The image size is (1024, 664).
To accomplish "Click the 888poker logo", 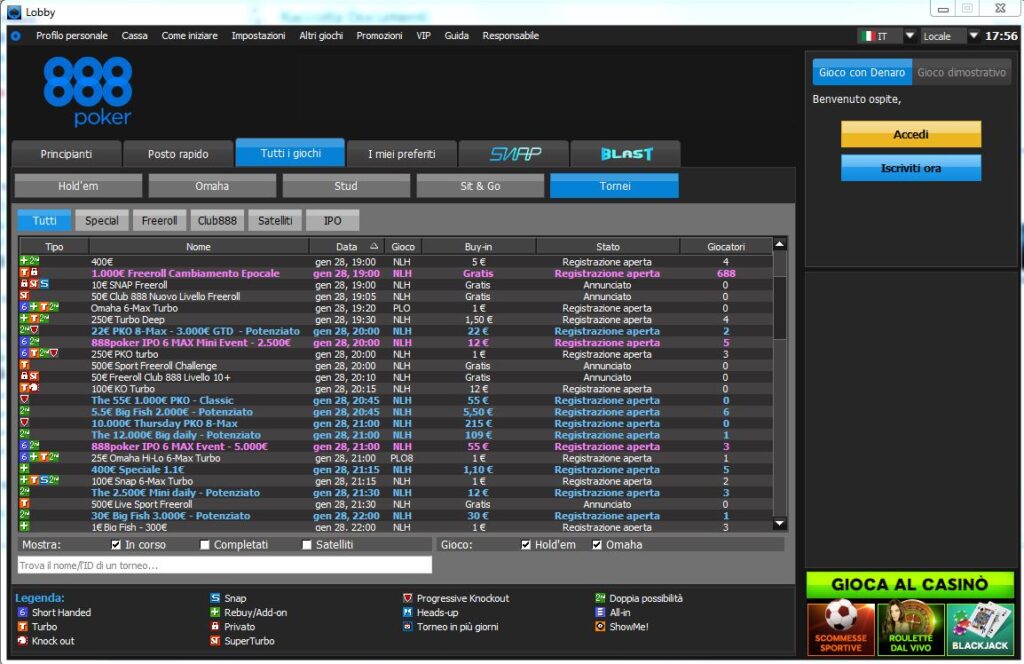I will coord(88,91).
